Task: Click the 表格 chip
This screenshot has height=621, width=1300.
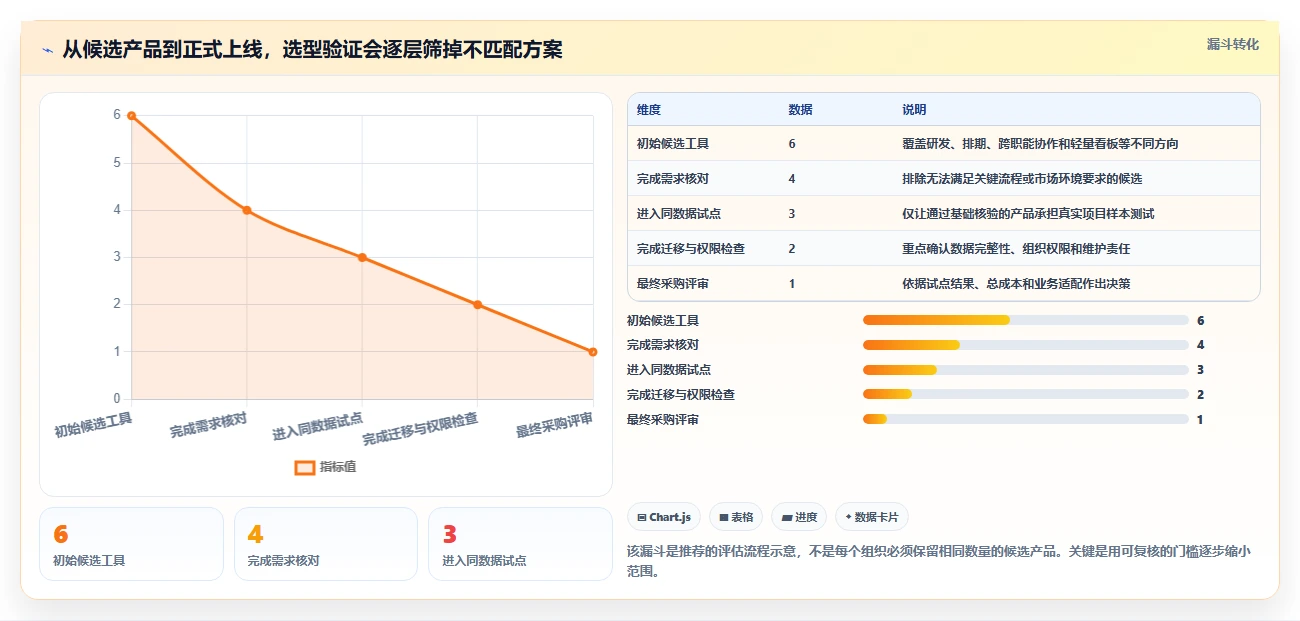Action: coord(736,517)
